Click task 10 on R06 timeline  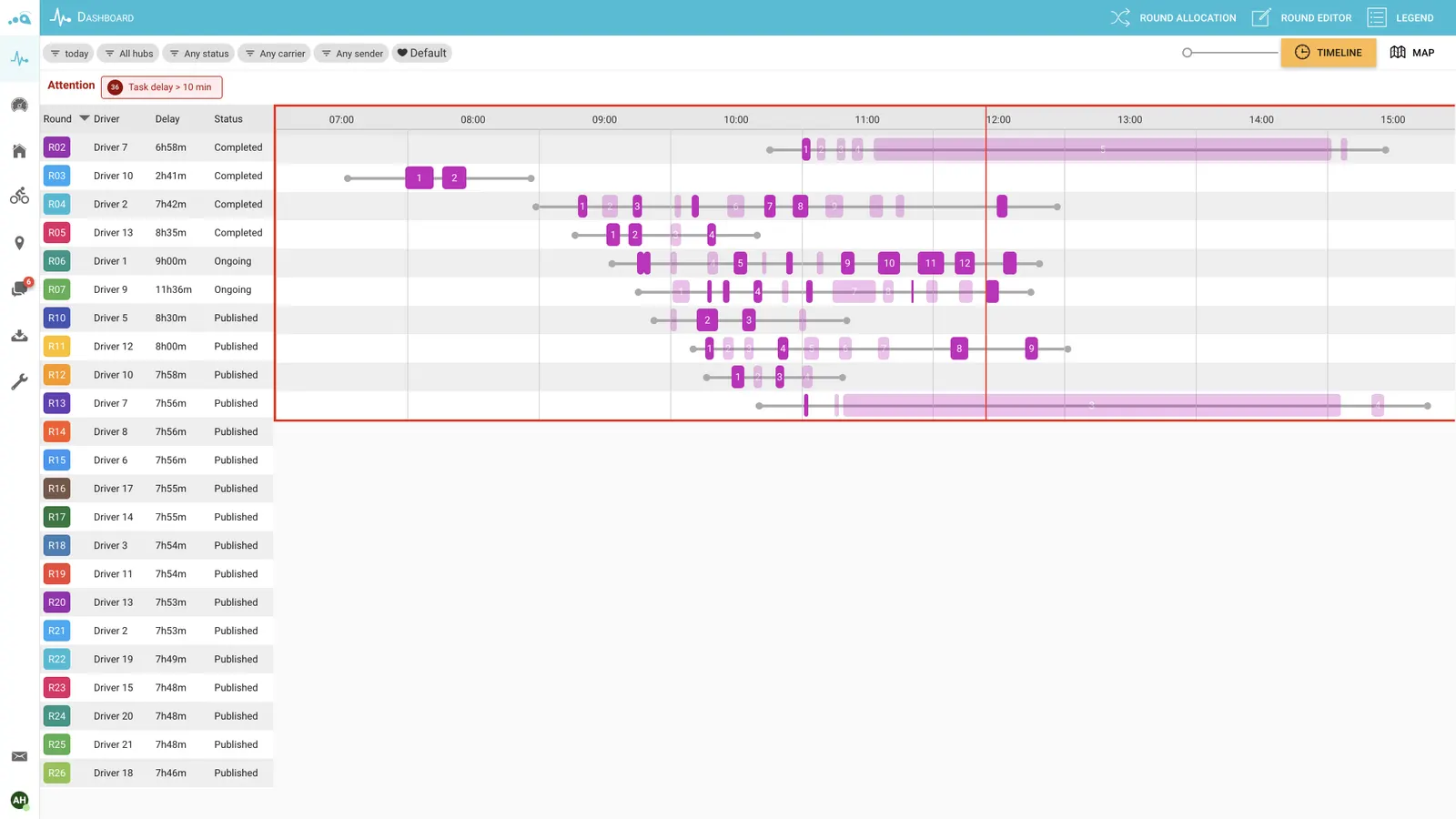click(x=889, y=264)
